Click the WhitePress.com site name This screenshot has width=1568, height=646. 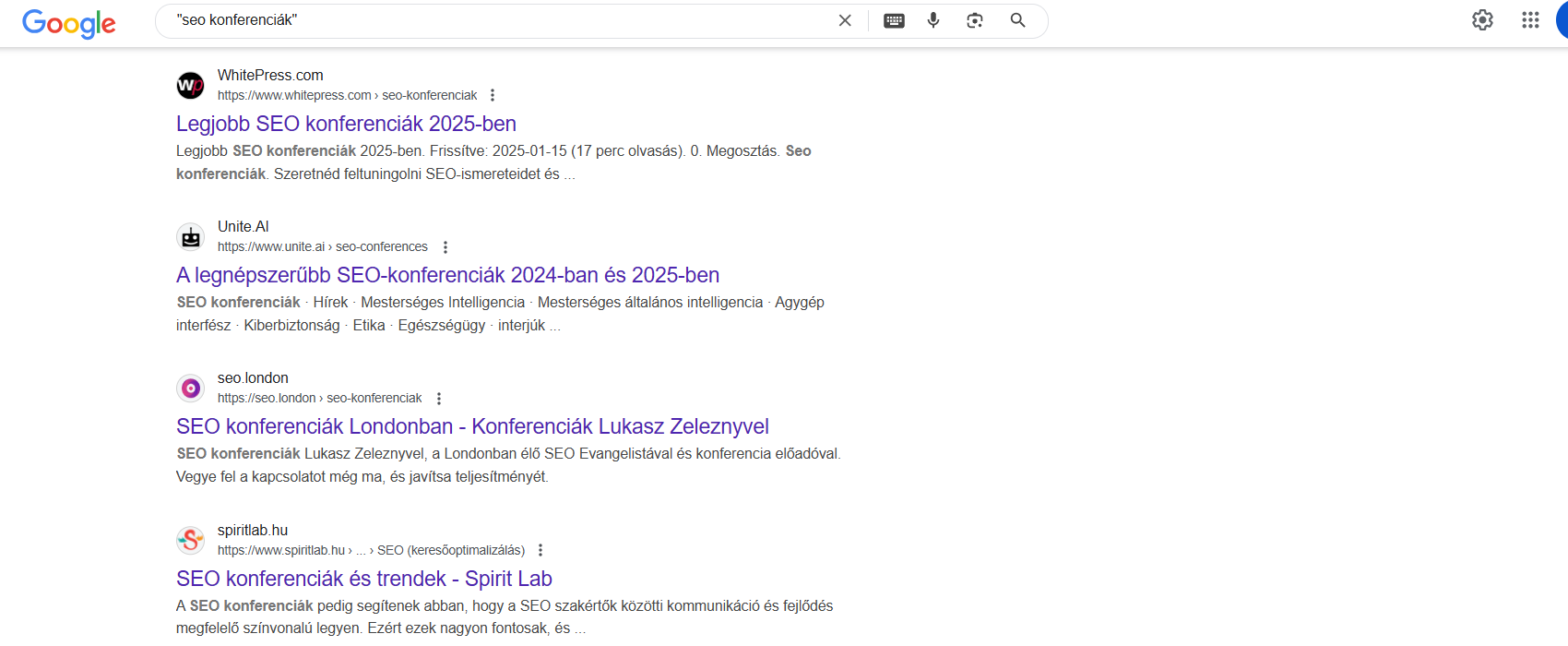pos(270,75)
